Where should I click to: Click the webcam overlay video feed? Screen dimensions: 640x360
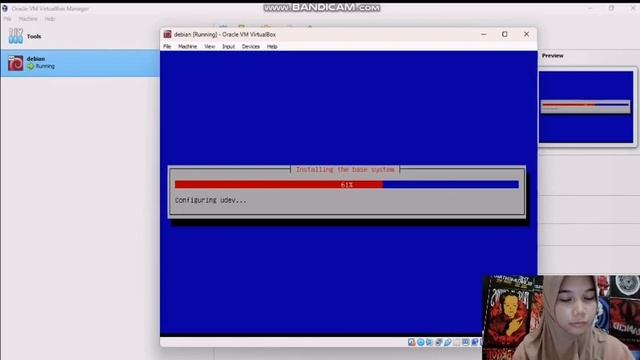click(561, 318)
